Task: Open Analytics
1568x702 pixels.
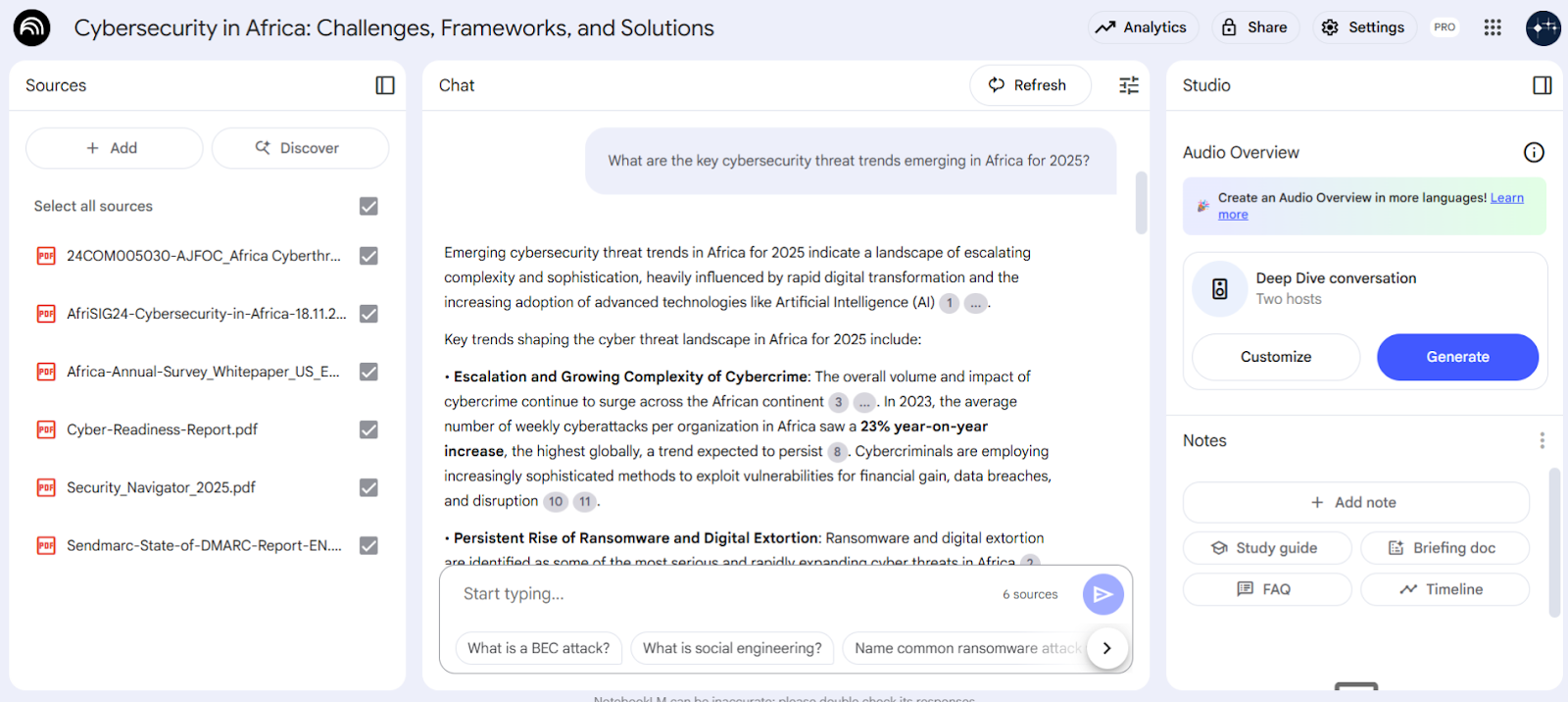Action: (1141, 27)
